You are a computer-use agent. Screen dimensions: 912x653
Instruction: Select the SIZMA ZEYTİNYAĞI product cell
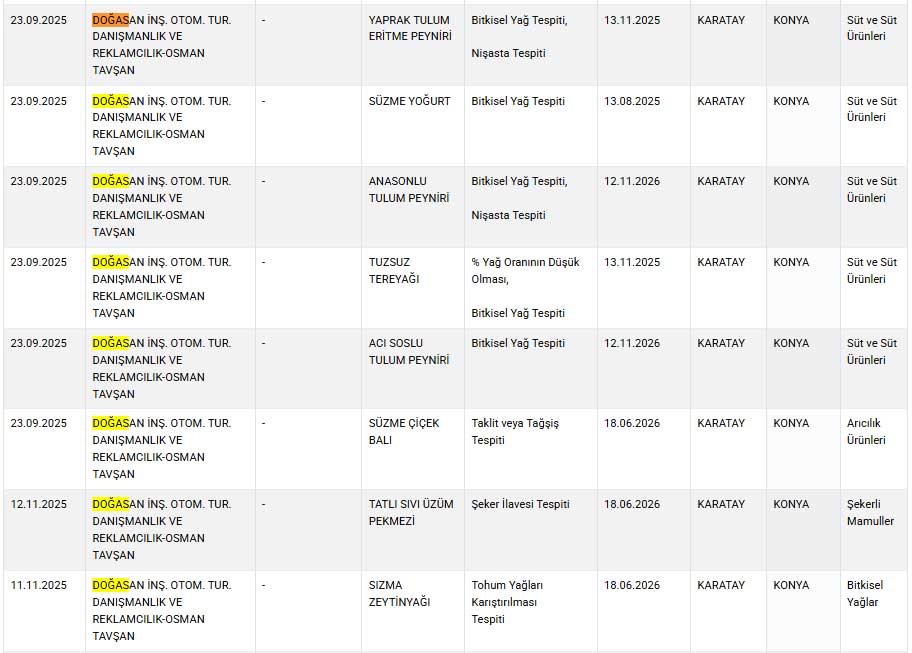pyautogui.click(x=399, y=593)
